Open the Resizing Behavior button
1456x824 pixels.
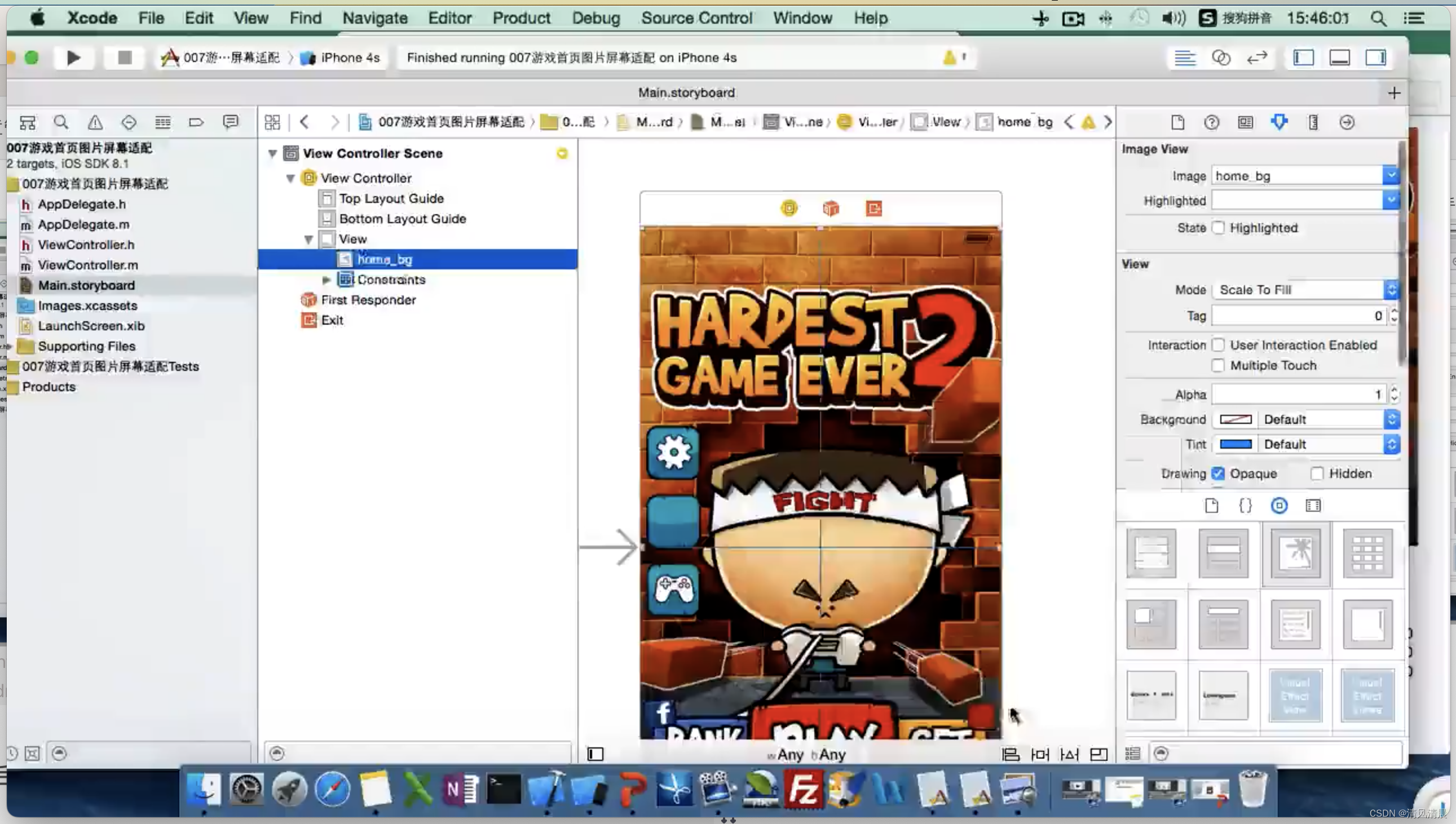1099,754
